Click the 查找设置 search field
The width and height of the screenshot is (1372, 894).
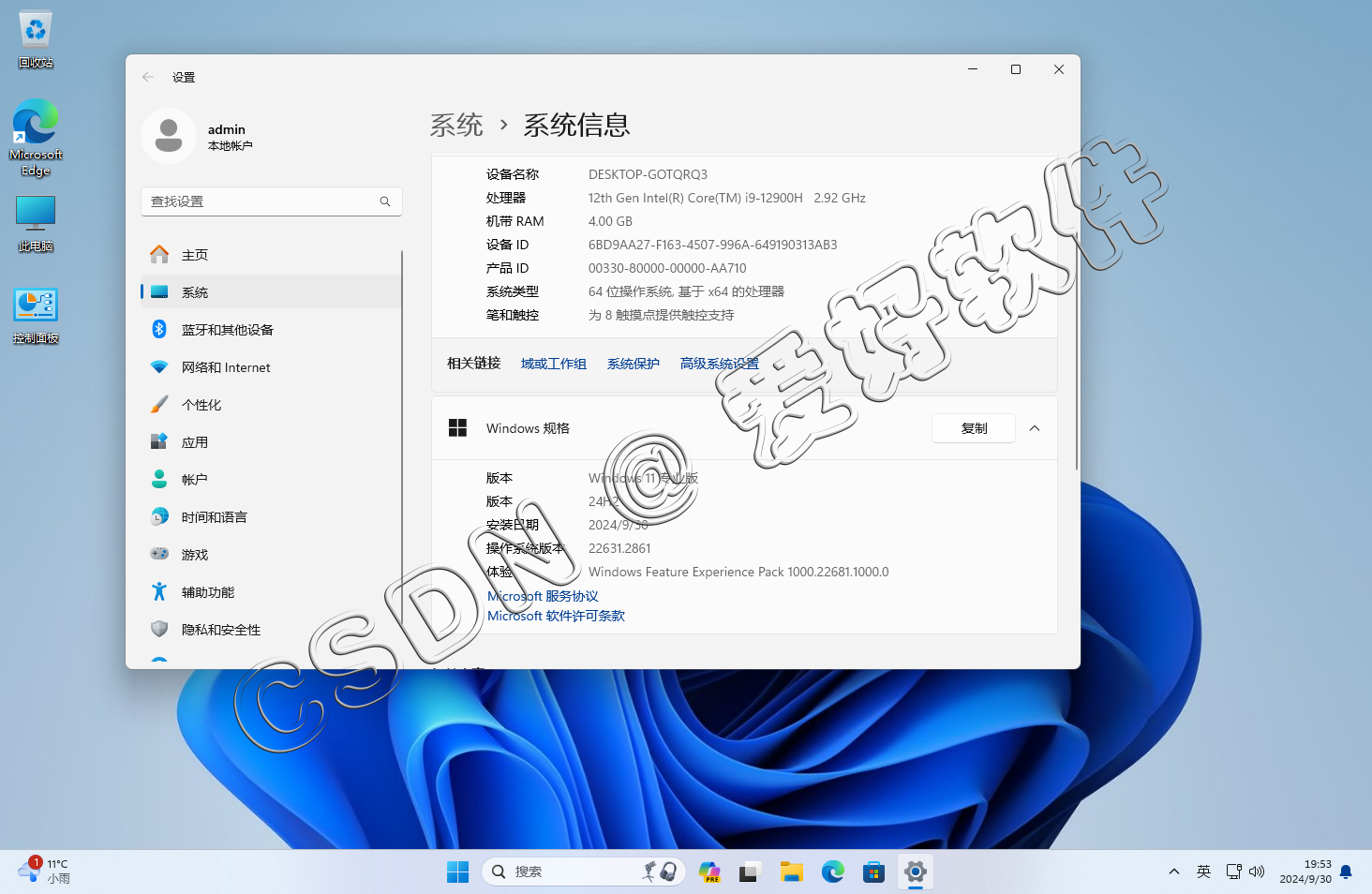[x=272, y=201]
